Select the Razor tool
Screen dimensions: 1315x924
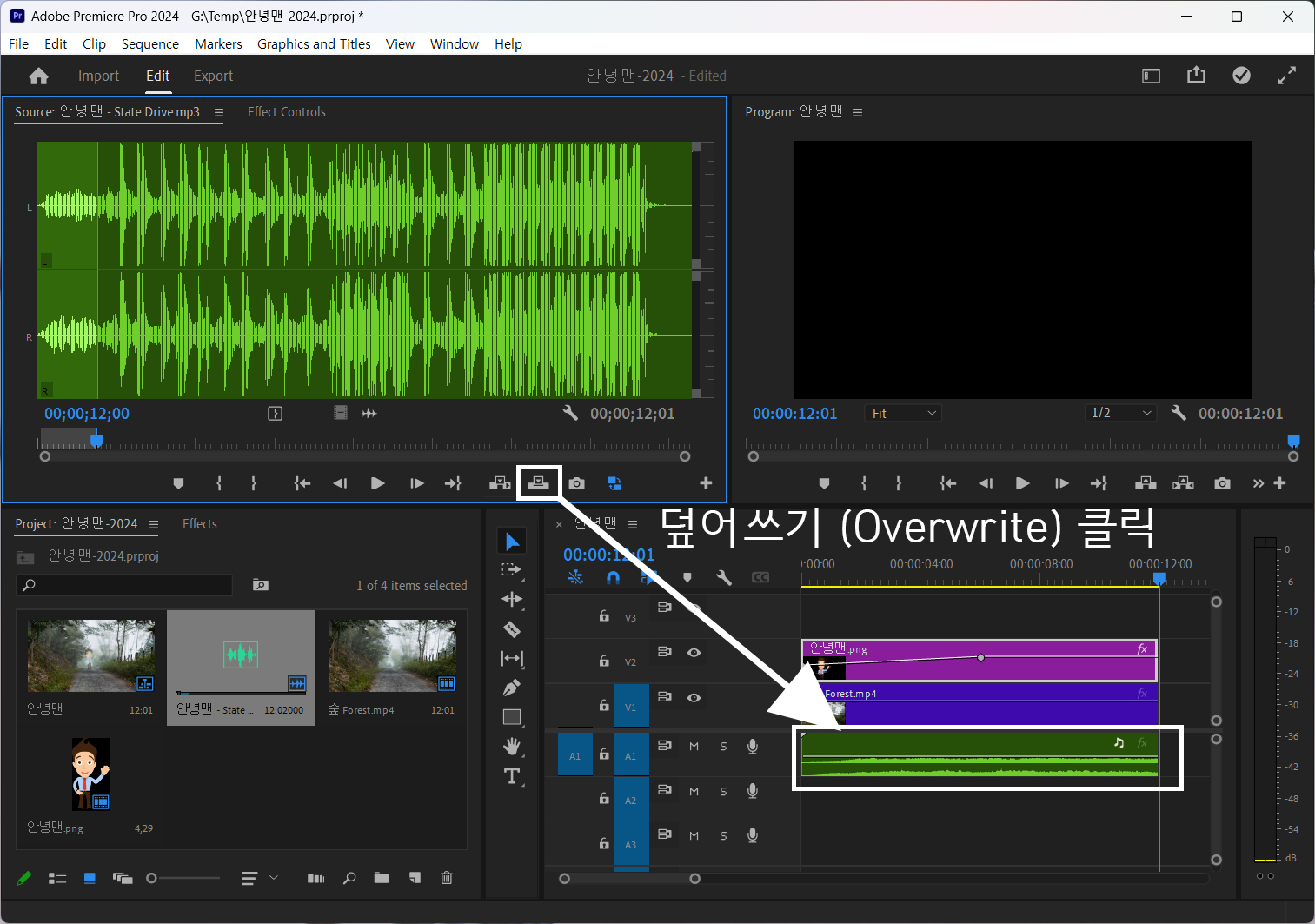tap(512, 629)
